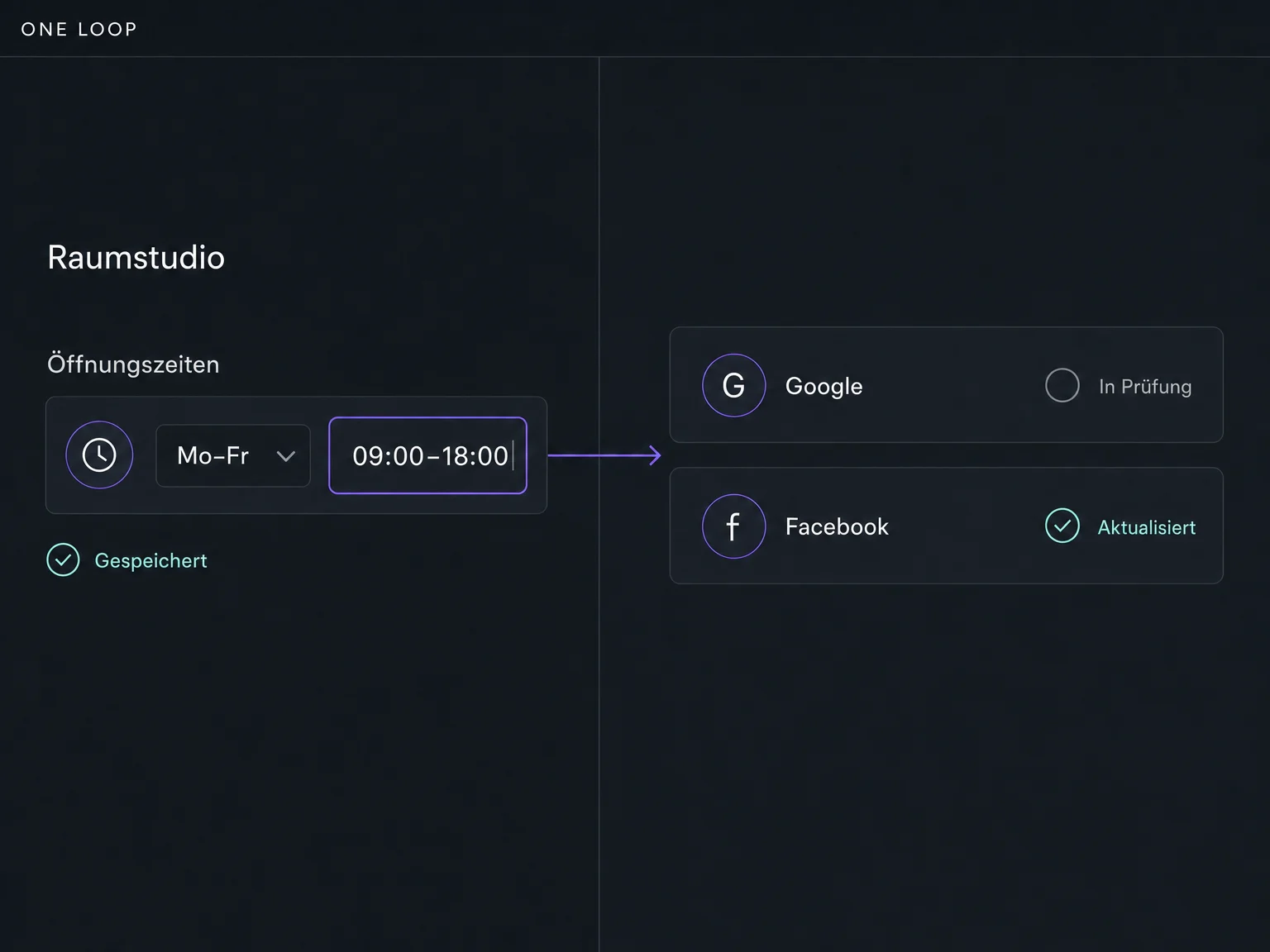
Task: Click the Facebook f logo icon
Action: pyautogui.click(x=733, y=526)
